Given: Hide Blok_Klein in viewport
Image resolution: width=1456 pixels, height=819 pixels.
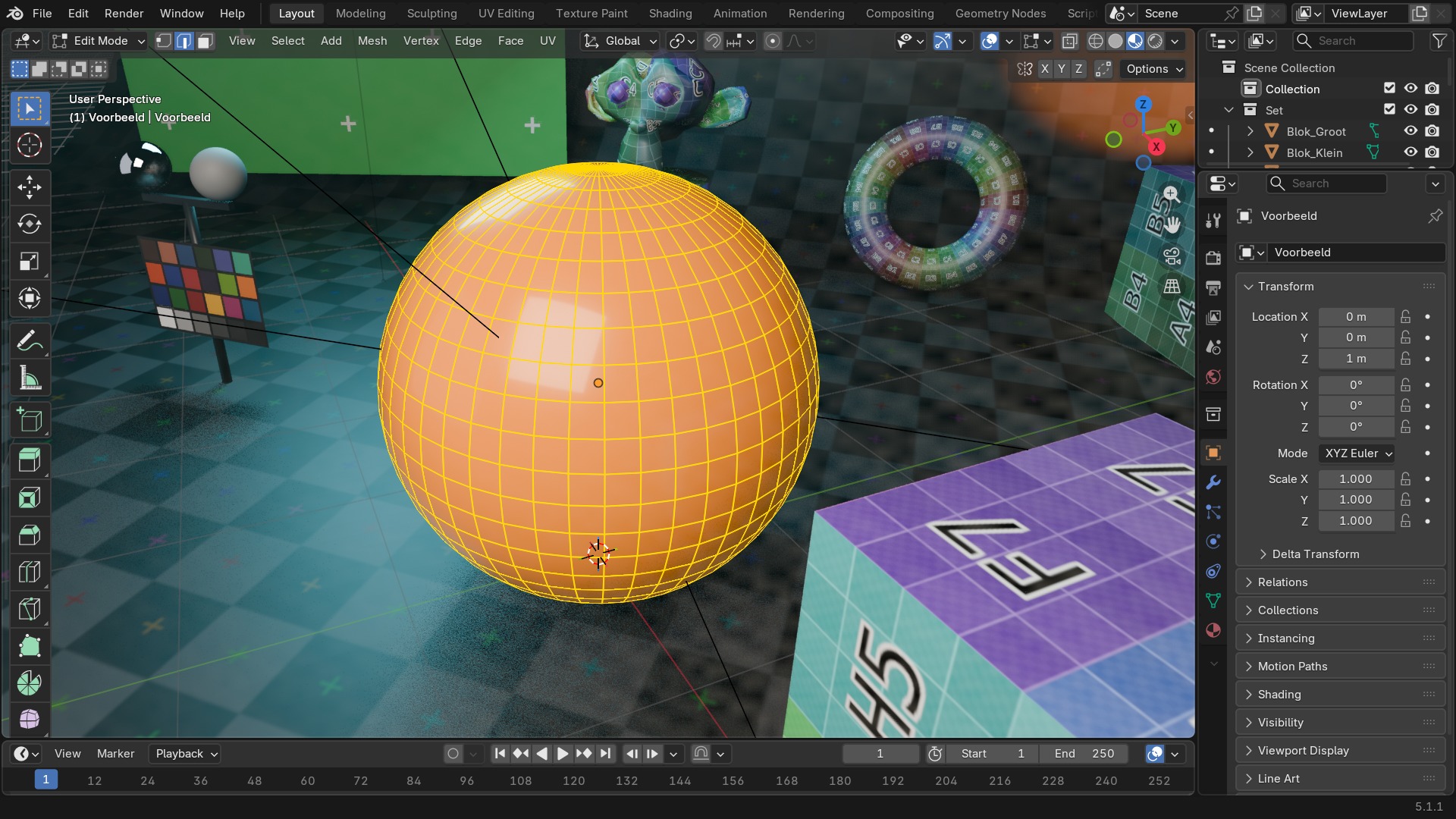Looking at the screenshot, I should (x=1410, y=152).
